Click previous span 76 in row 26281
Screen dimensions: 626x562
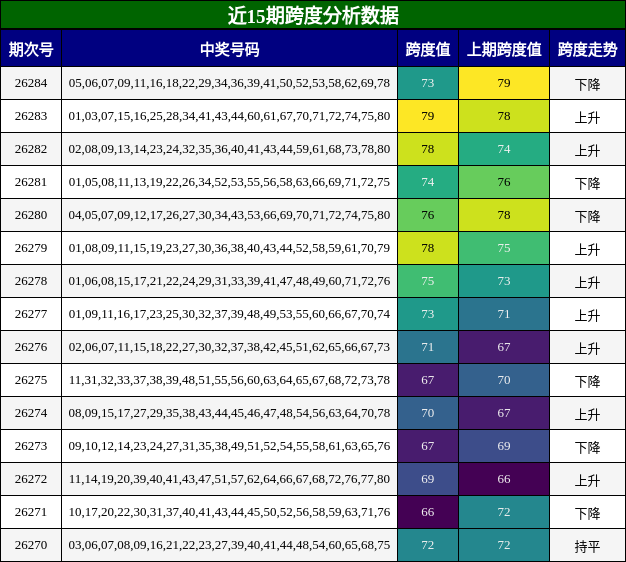[504, 182]
